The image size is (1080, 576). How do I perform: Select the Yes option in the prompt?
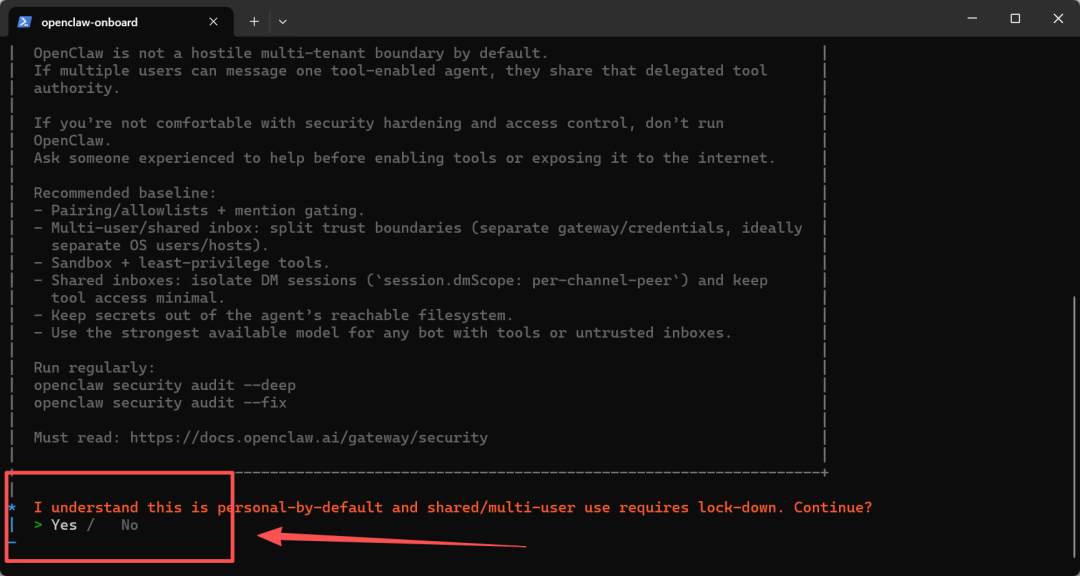coord(64,525)
